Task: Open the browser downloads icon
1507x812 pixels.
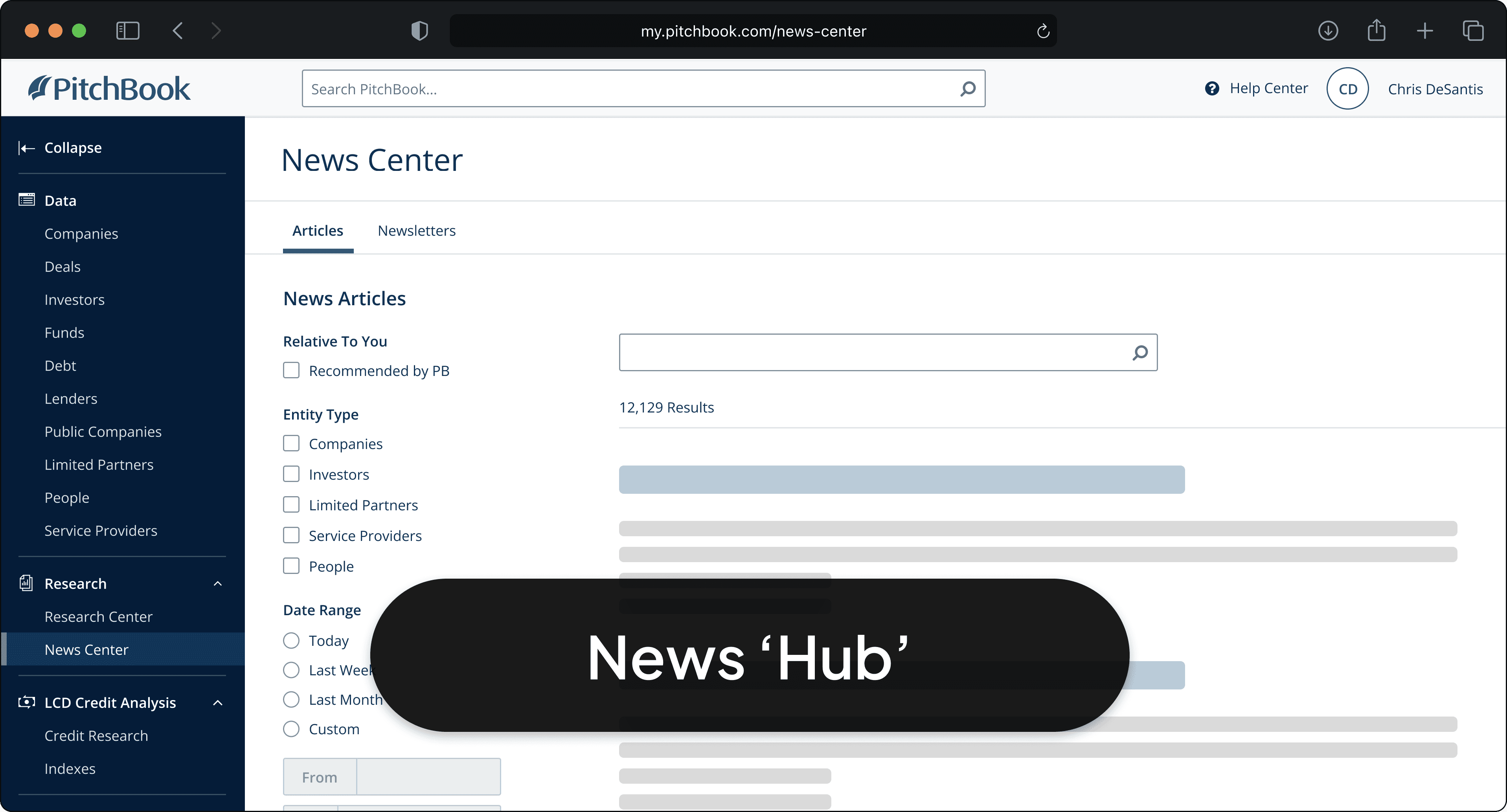Action: (1328, 30)
